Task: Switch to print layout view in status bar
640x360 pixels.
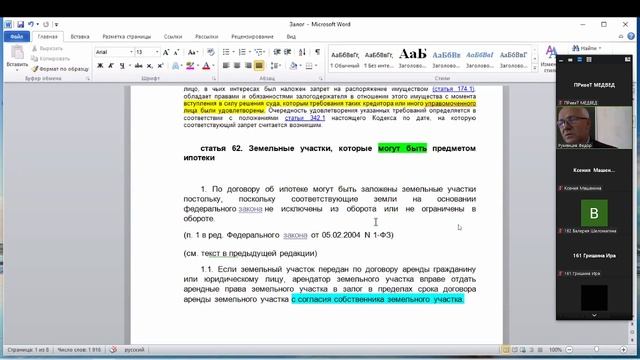Action: click(x=505, y=350)
